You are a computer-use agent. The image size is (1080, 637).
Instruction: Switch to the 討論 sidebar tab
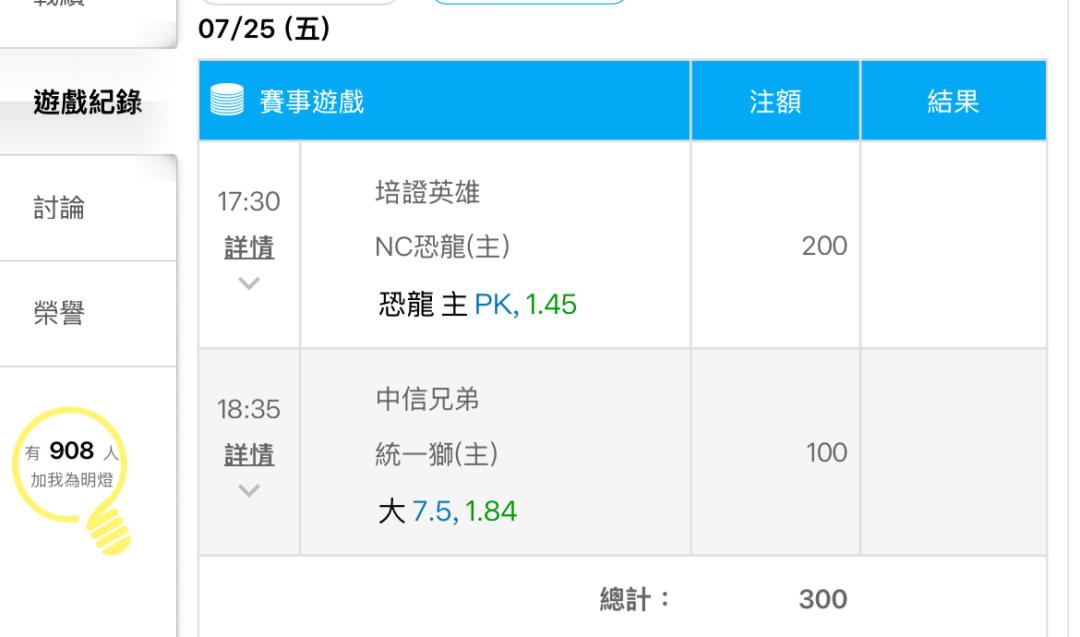[x=88, y=208]
